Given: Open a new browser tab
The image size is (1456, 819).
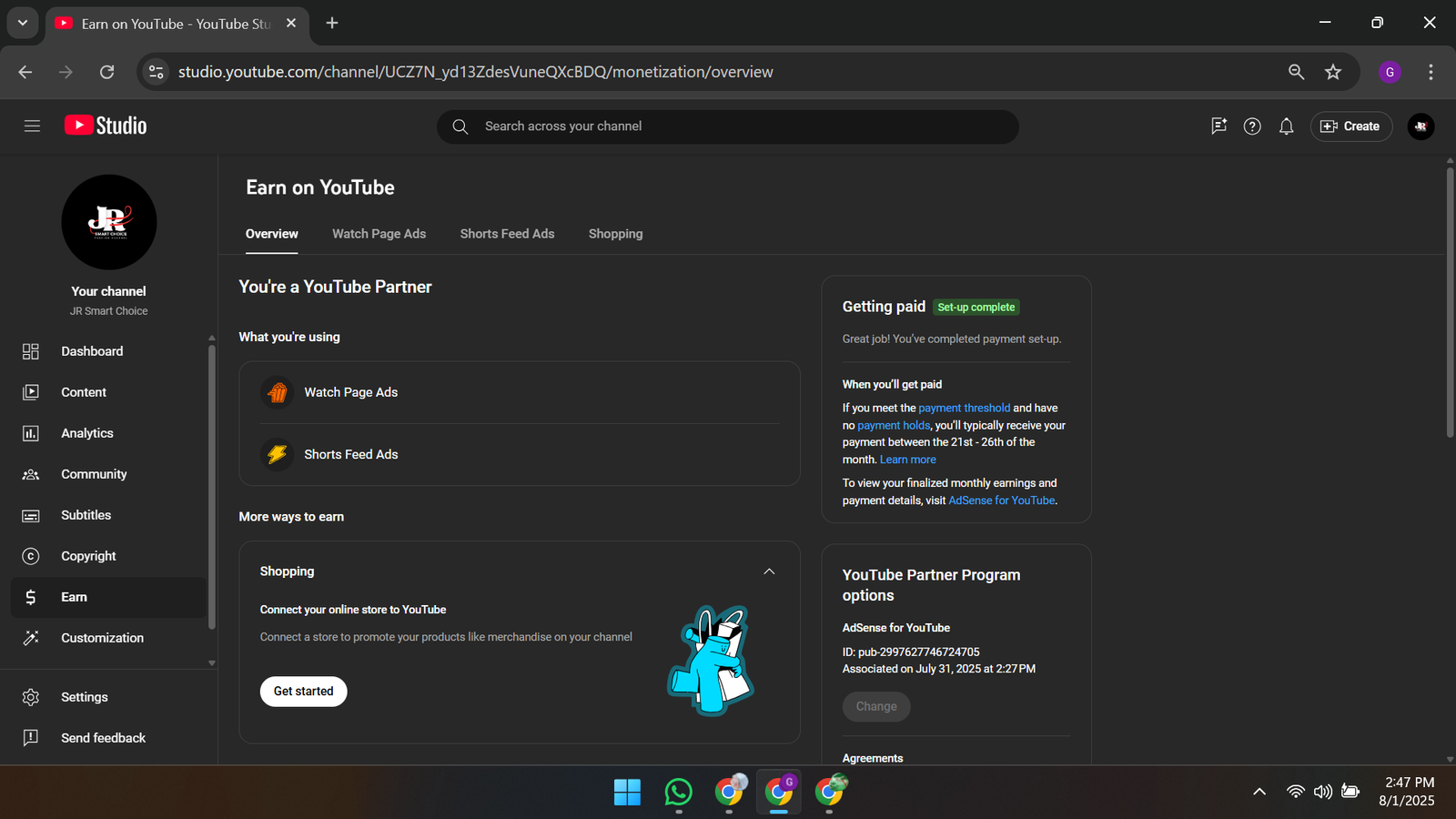Looking at the screenshot, I should [332, 23].
